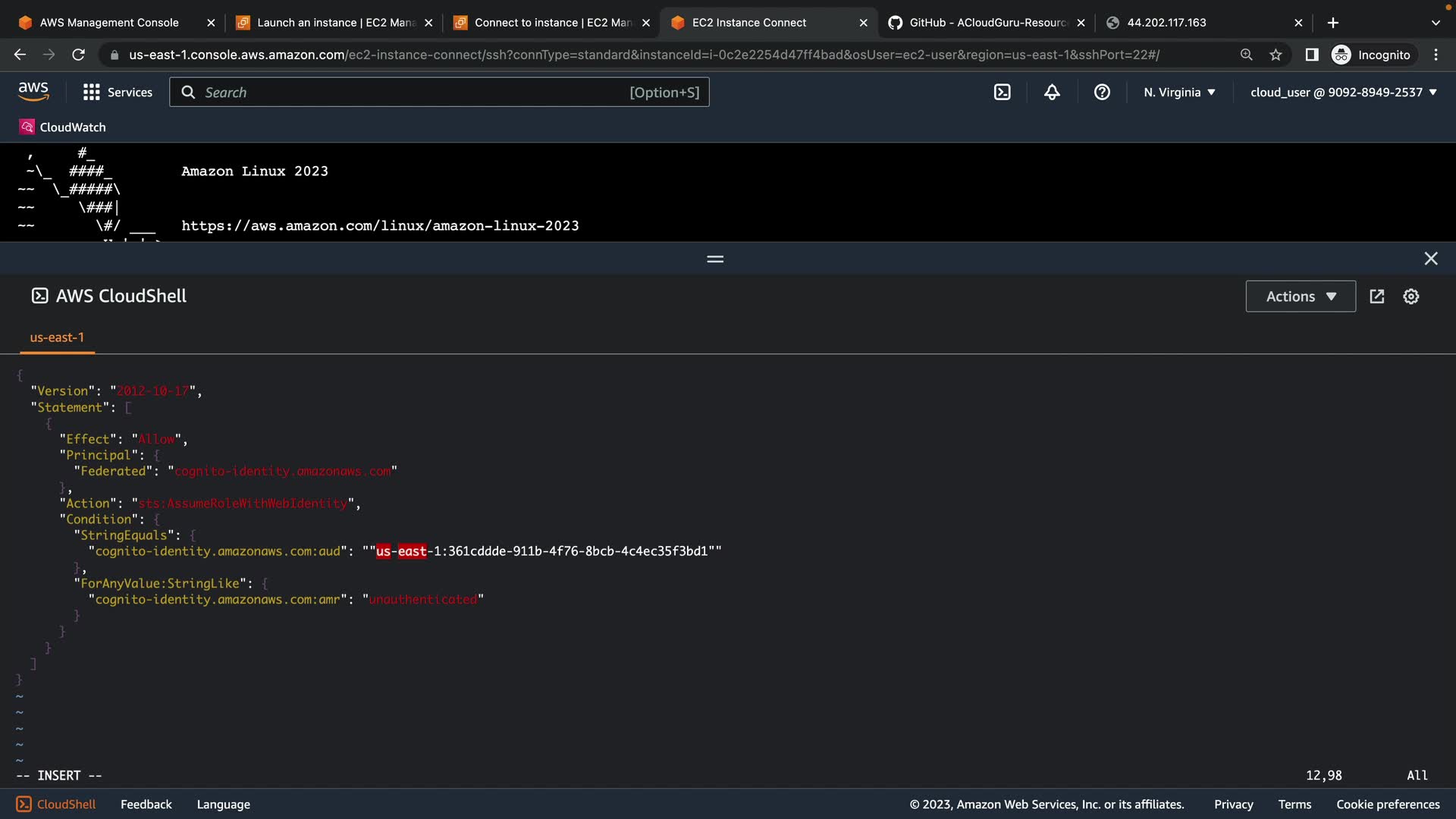Switch to the us-east-1 CloudShell tab
The height and width of the screenshot is (819, 1456).
(x=57, y=337)
